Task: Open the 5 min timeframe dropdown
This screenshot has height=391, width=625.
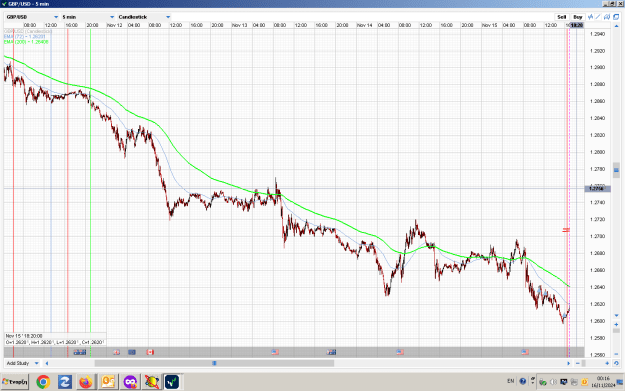Action: [x=88, y=17]
